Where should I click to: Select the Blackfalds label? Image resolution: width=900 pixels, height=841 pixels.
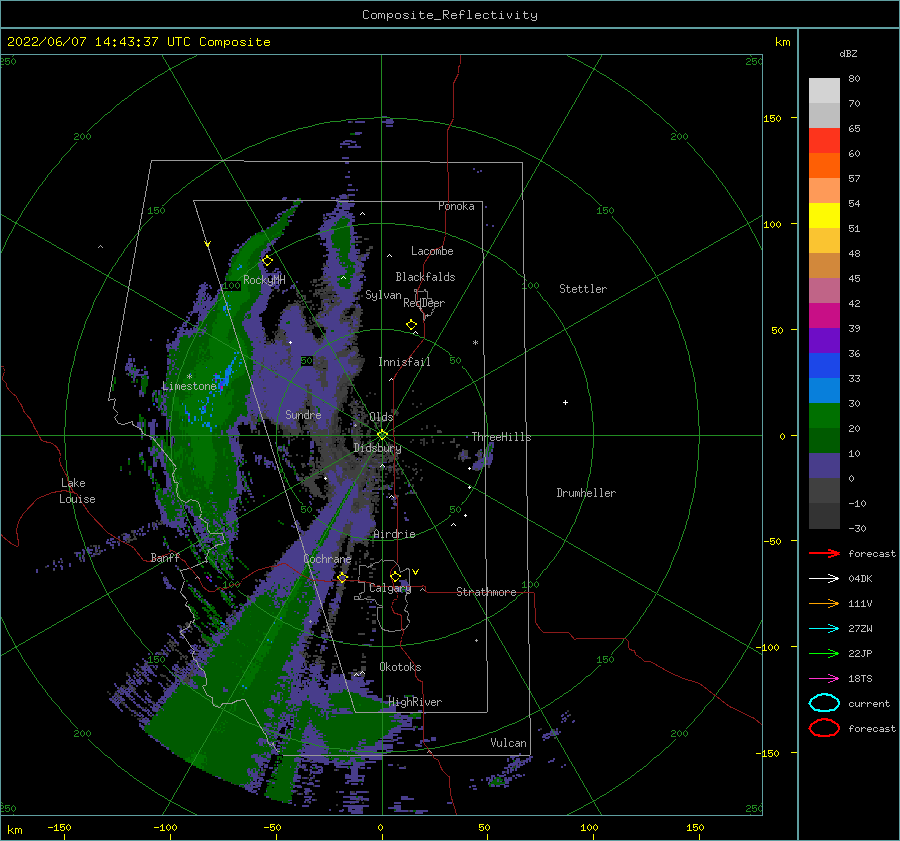pyautogui.click(x=425, y=277)
